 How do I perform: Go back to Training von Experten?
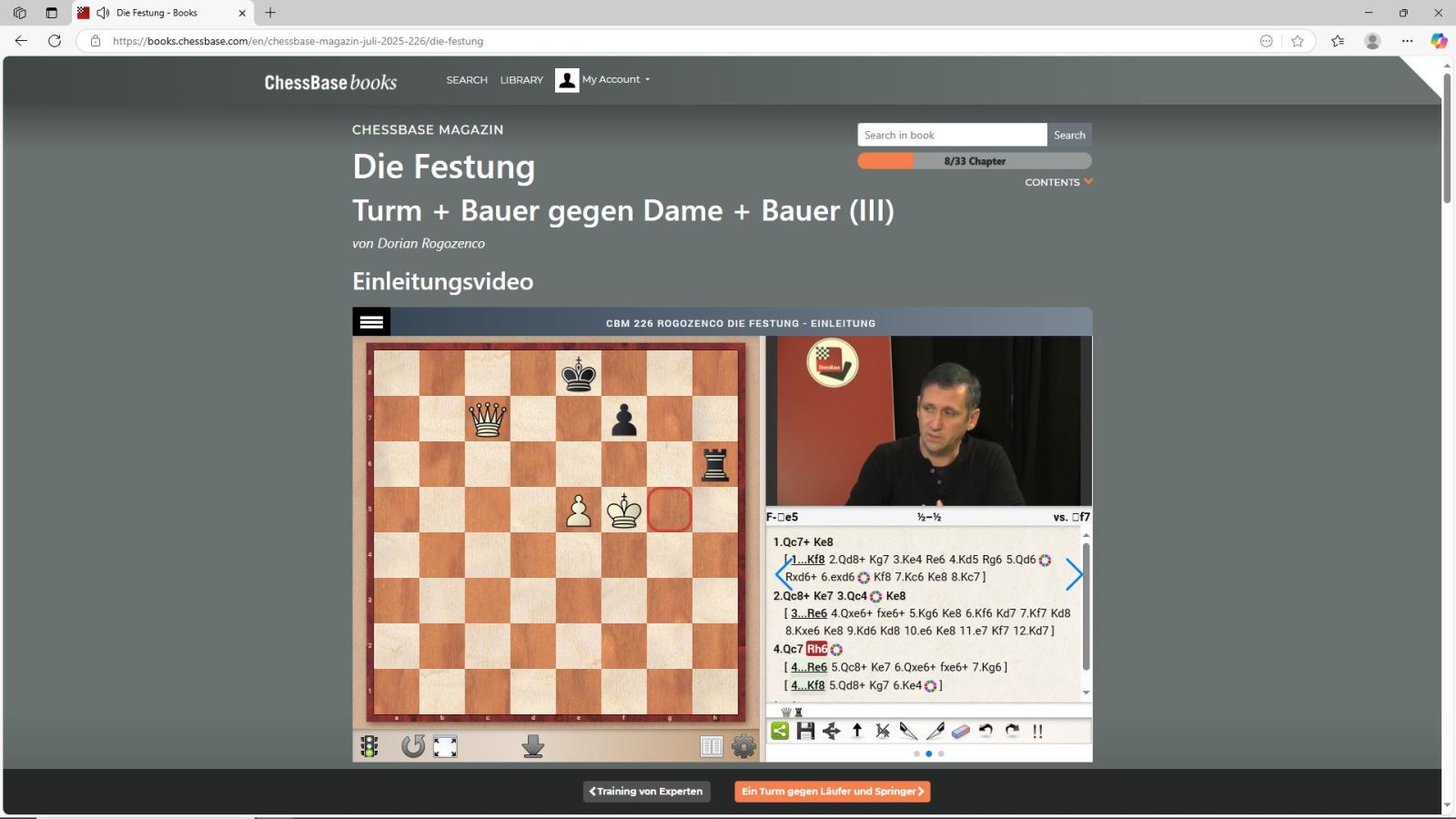pyautogui.click(x=647, y=792)
